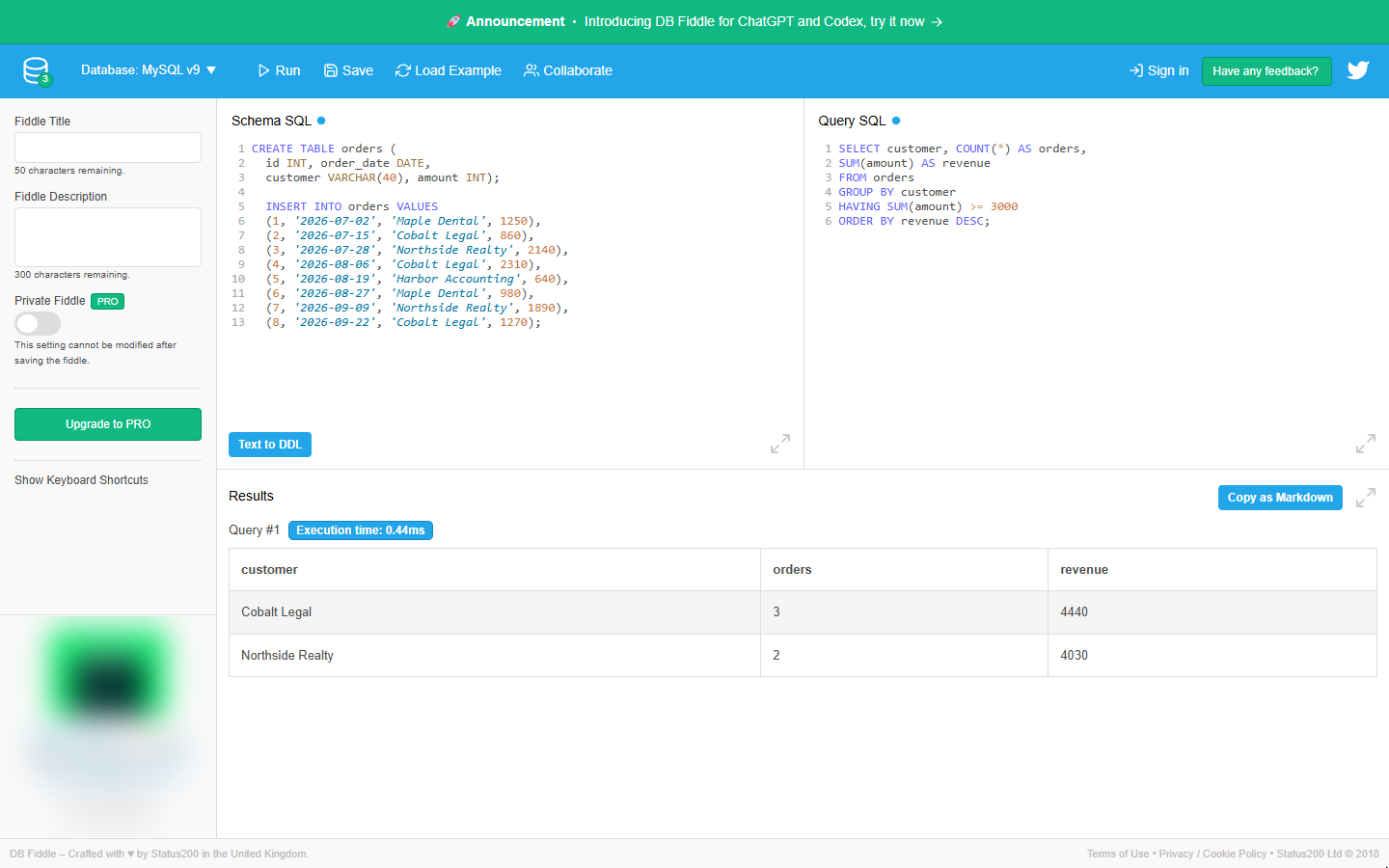Expand the Schema SQL panel to fullscreen
The image size is (1389, 868).
pos(780,444)
